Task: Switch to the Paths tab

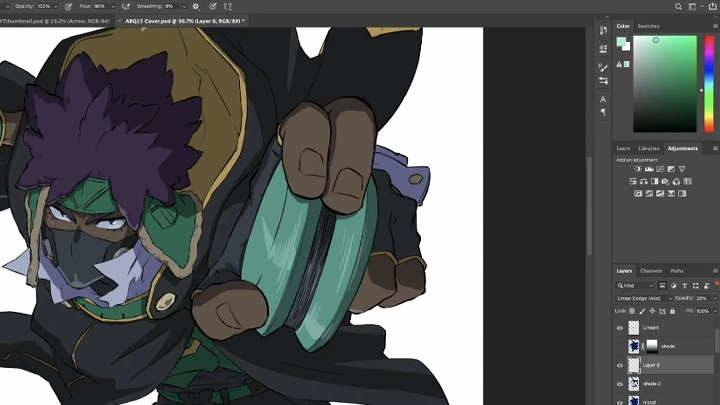Action: tap(677, 271)
